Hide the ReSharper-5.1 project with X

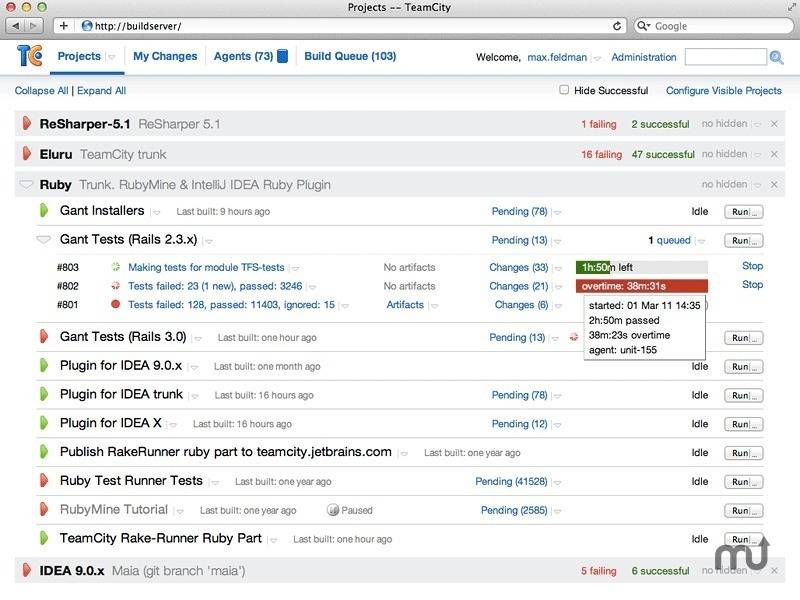pyautogui.click(x=774, y=124)
